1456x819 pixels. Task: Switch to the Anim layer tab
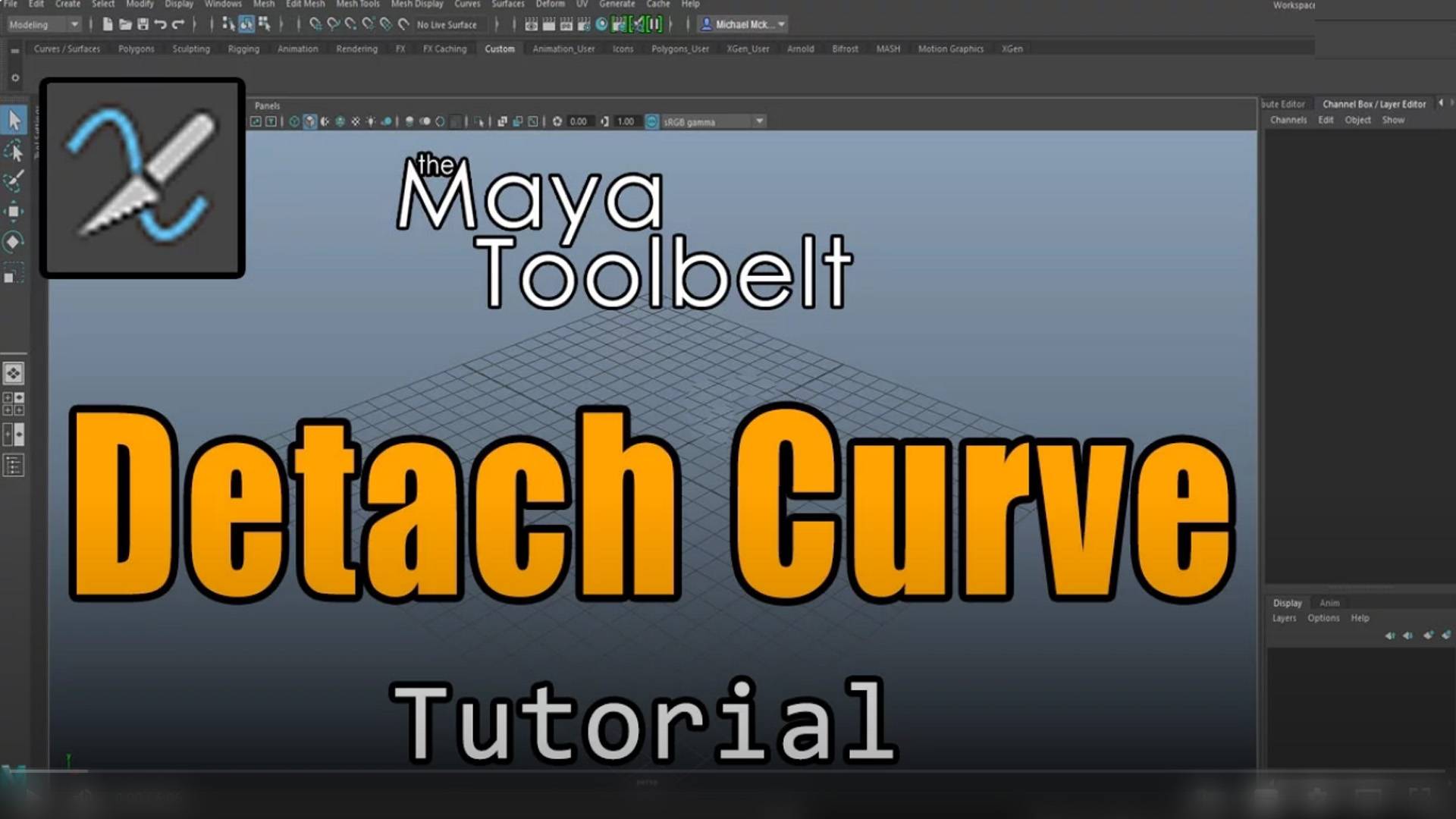click(1329, 603)
